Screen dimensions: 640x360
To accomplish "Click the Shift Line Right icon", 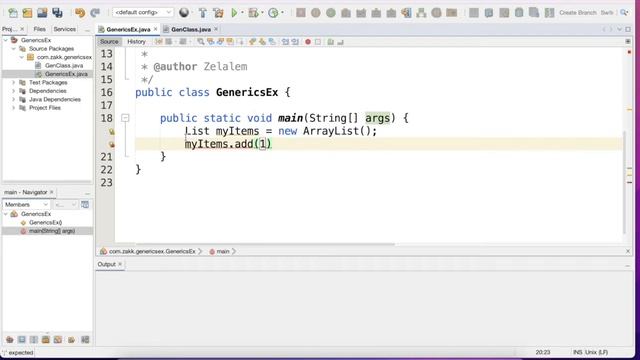I will (x=295, y=42).
